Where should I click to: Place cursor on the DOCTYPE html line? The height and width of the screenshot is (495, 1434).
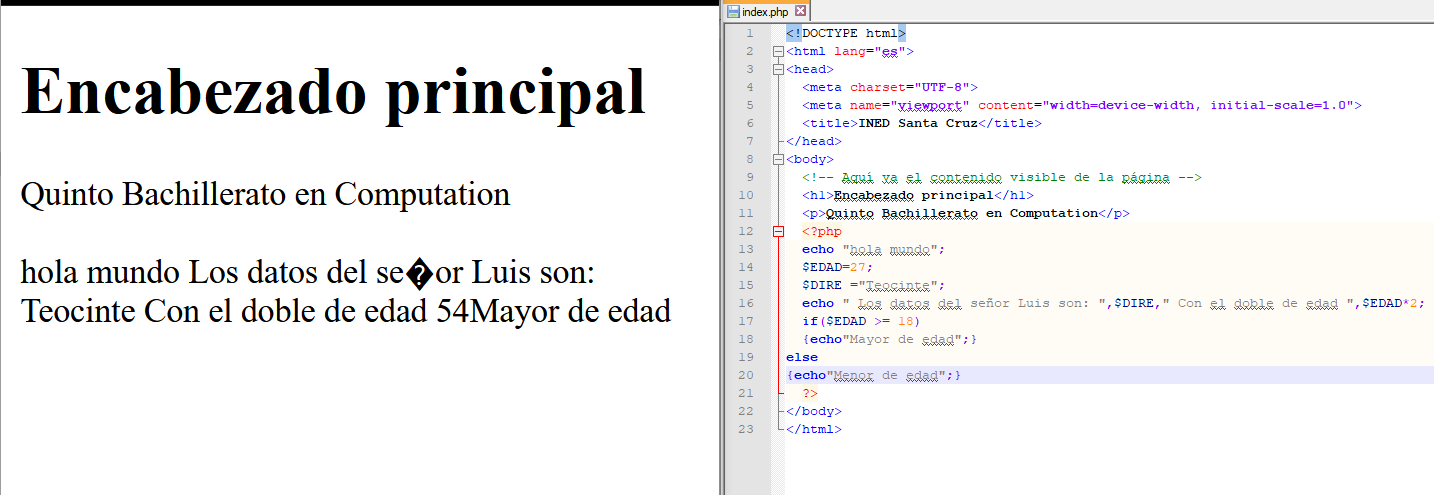[x=846, y=33]
